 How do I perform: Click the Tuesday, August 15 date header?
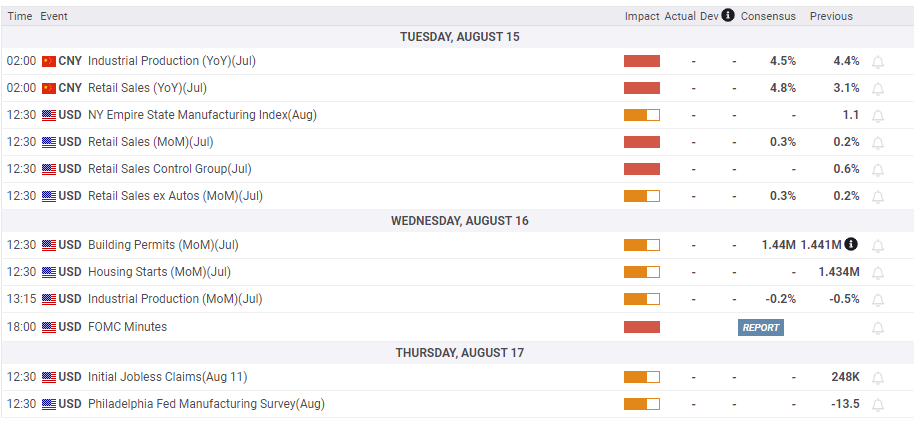459,37
